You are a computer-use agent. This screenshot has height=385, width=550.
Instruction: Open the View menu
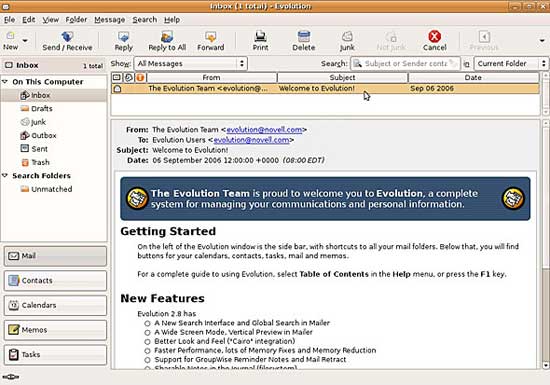coord(51,20)
